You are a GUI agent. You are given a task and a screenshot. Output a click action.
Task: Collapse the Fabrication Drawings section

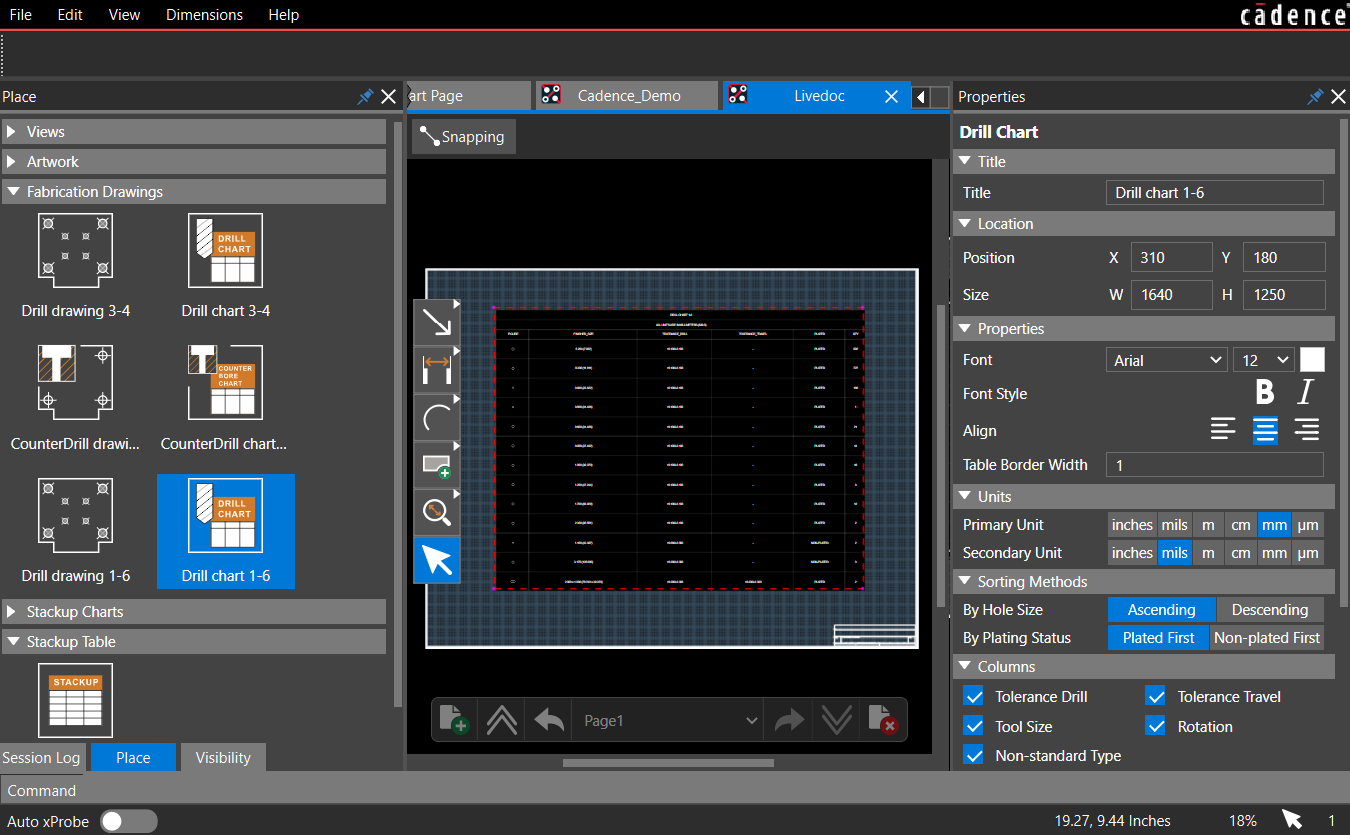coord(194,192)
